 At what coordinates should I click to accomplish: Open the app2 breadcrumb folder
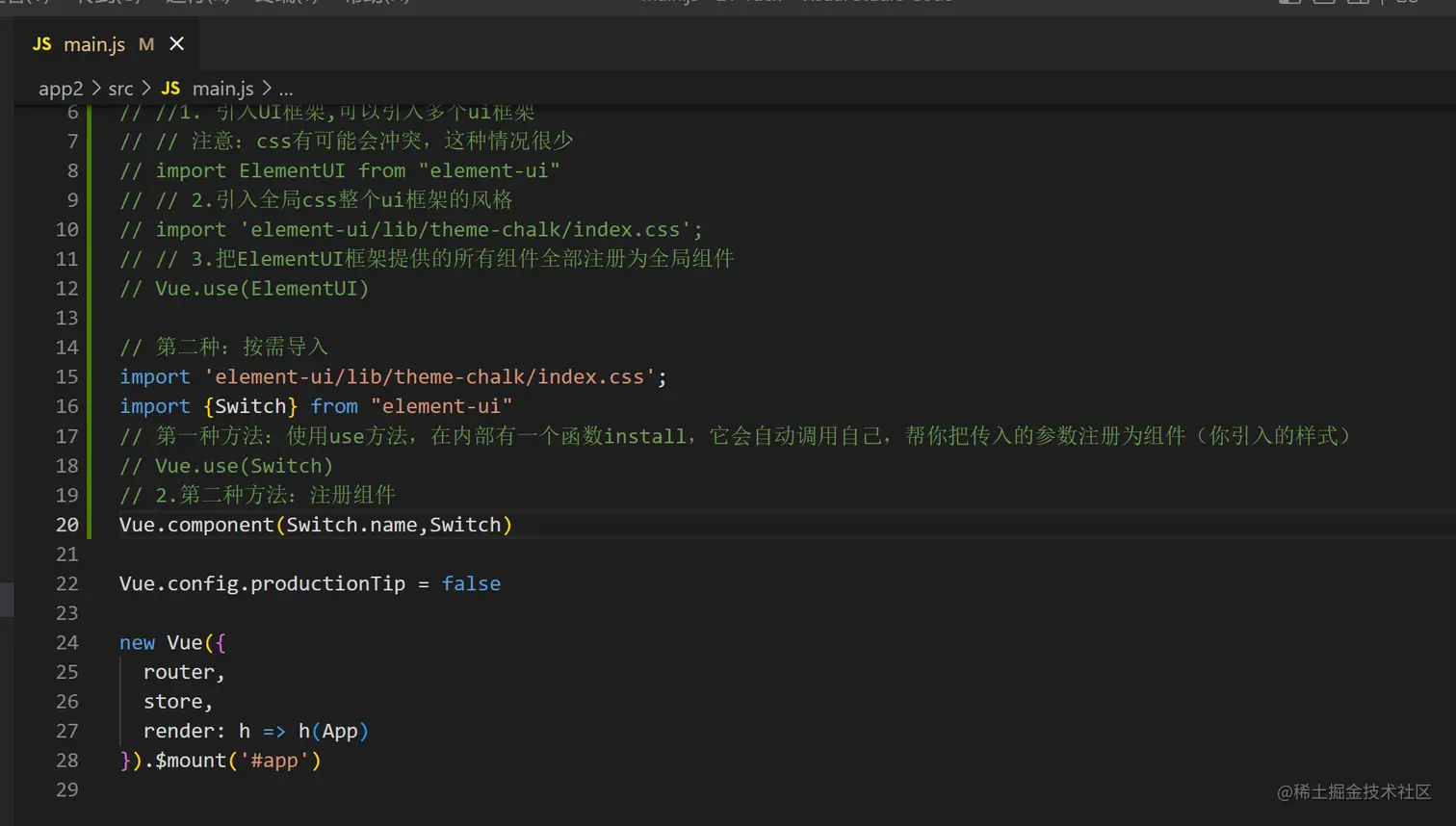click(61, 89)
